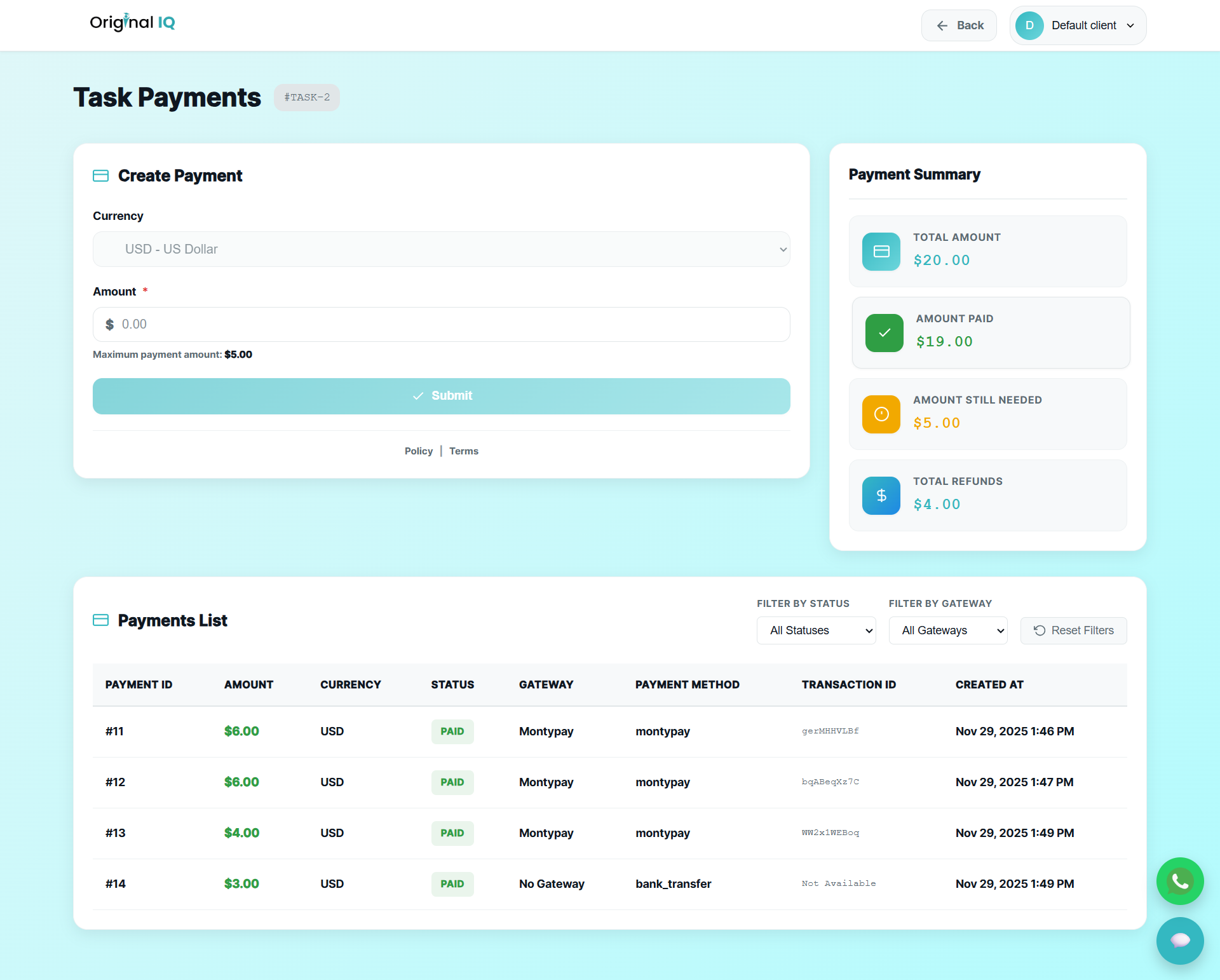Expand the Default client account menu
Image resolution: width=1220 pixels, height=980 pixels.
1077,25
